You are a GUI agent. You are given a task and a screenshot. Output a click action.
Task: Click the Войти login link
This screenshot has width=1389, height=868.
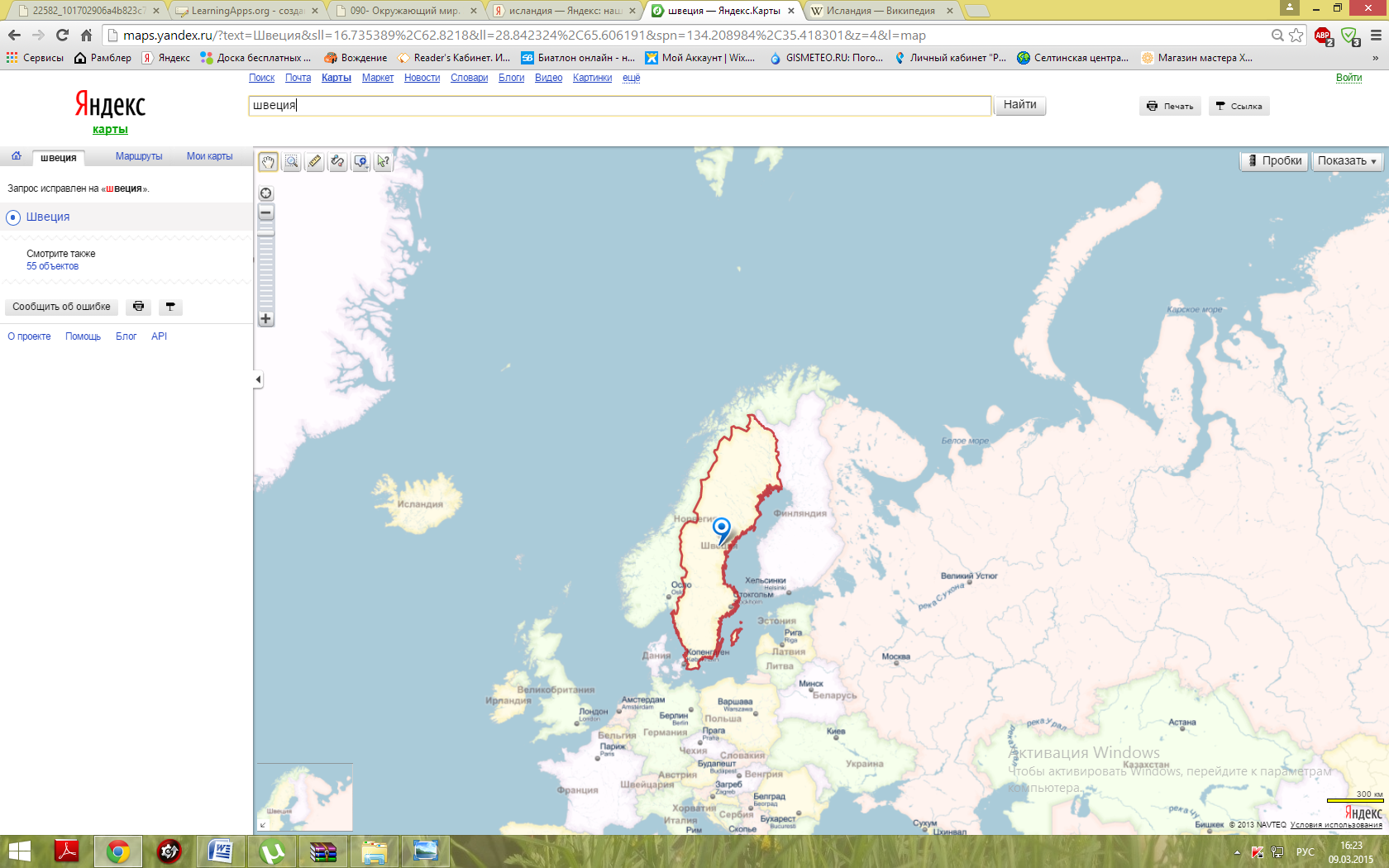(x=1348, y=78)
